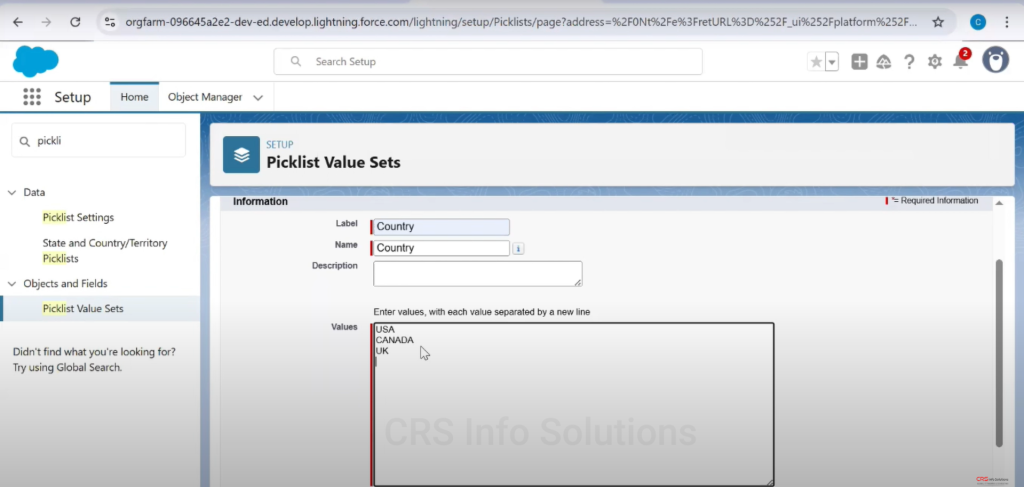
Task: Reload the page with the refresh icon
Action: [75, 22]
